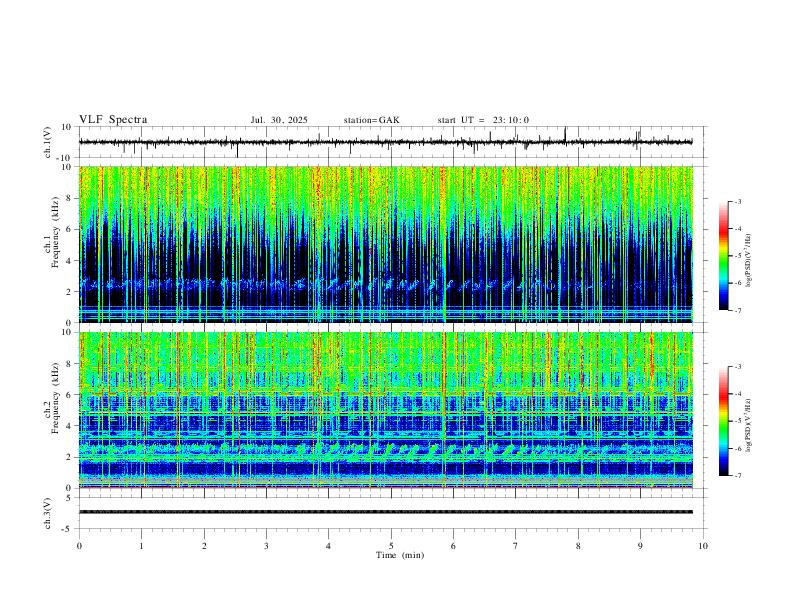Click the time axis tick label "0"
Screen dimensions: 792x612
pos(79,546)
